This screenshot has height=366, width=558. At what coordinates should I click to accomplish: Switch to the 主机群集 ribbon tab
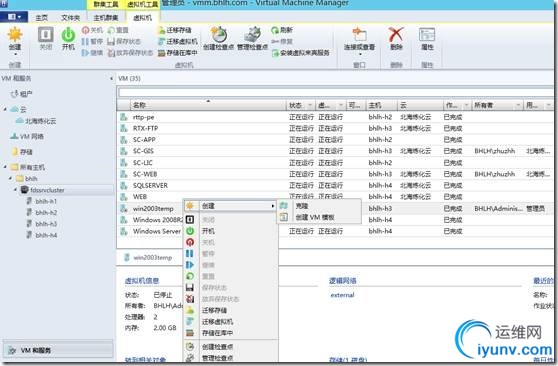(106, 17)
